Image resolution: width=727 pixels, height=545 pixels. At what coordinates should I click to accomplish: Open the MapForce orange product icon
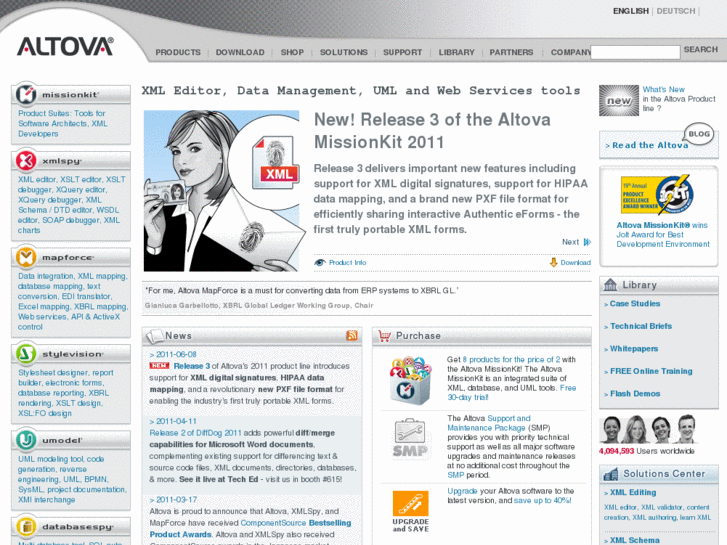pos(26,256)
